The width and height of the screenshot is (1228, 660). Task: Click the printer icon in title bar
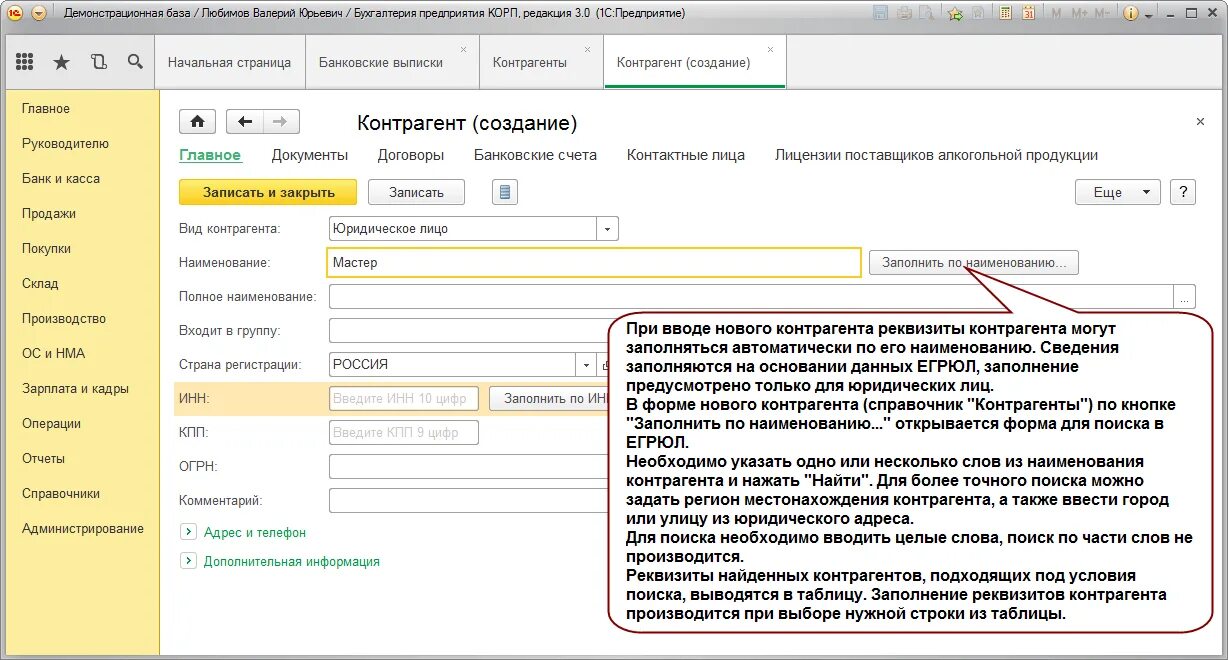tap(905, 14)
